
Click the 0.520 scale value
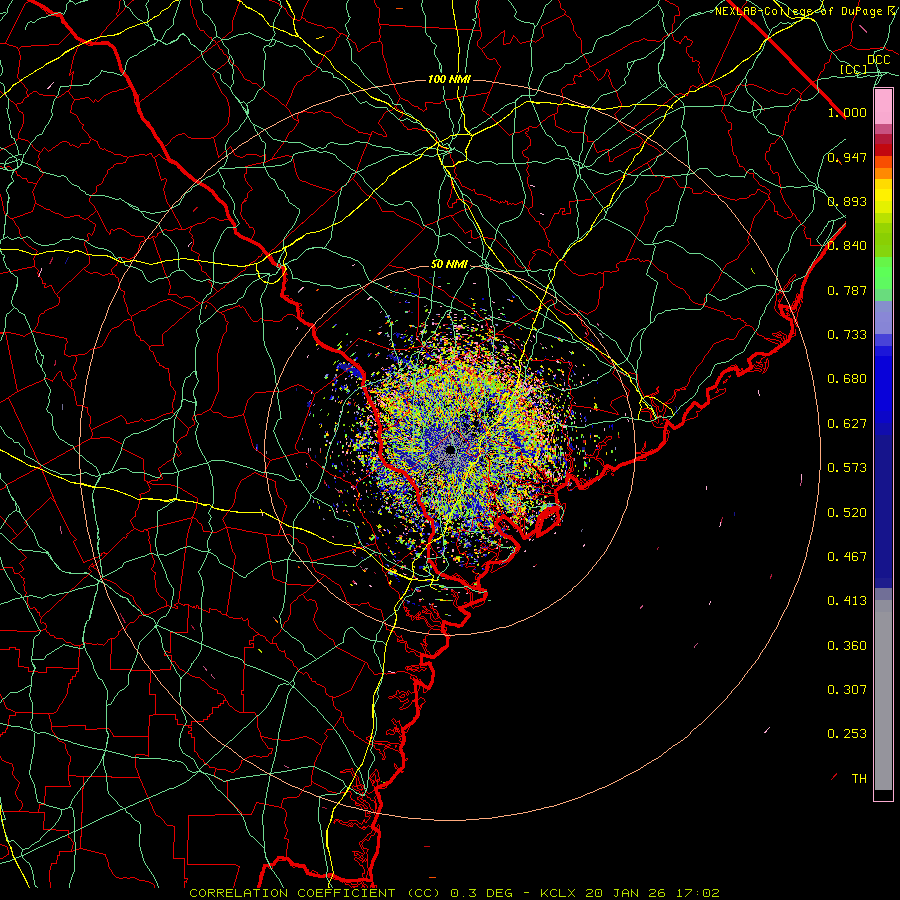[x=847, y=513]
